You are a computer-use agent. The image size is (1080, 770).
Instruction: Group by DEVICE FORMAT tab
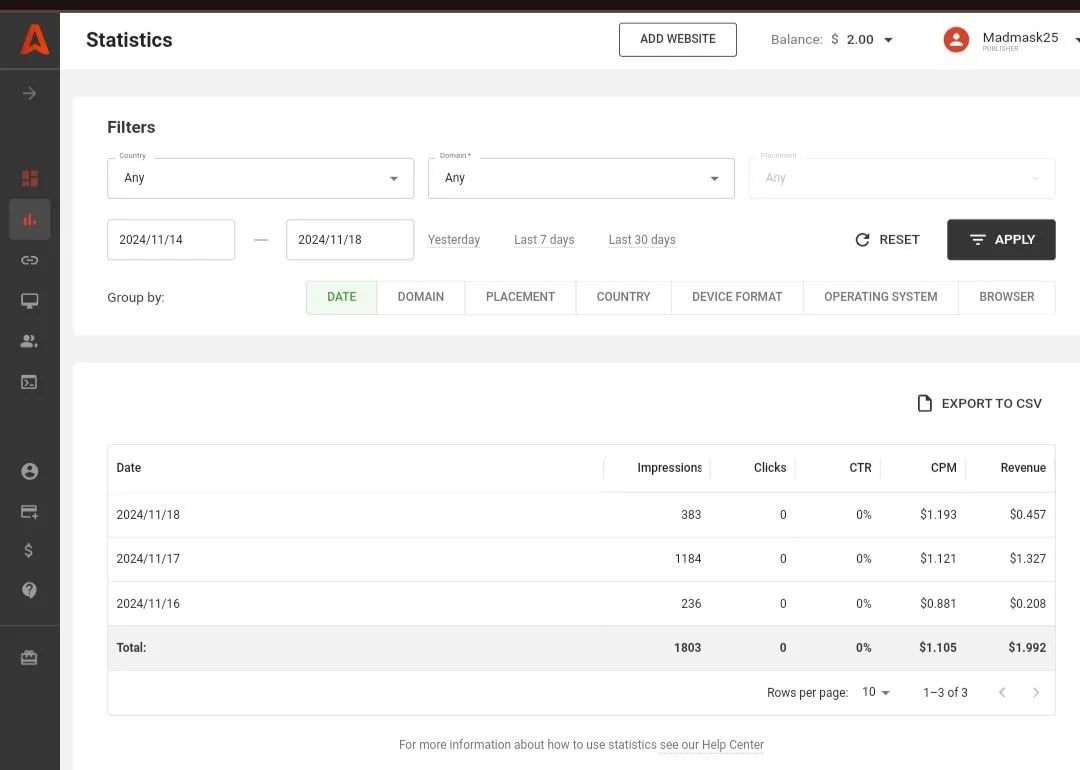tap(737, 297)
